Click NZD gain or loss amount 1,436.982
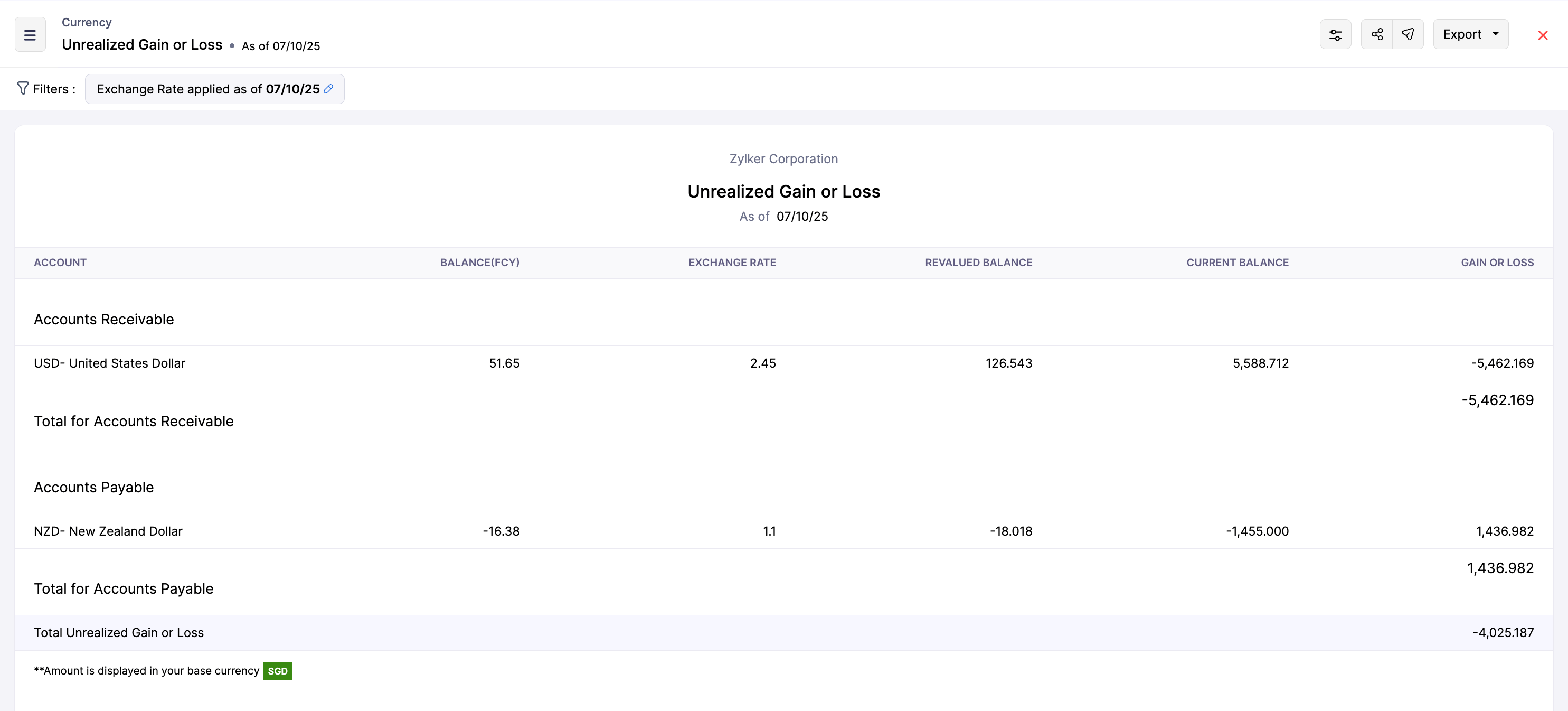Image resolution: width=1568 pixels, height=711 pixels. pos(1504,531)
